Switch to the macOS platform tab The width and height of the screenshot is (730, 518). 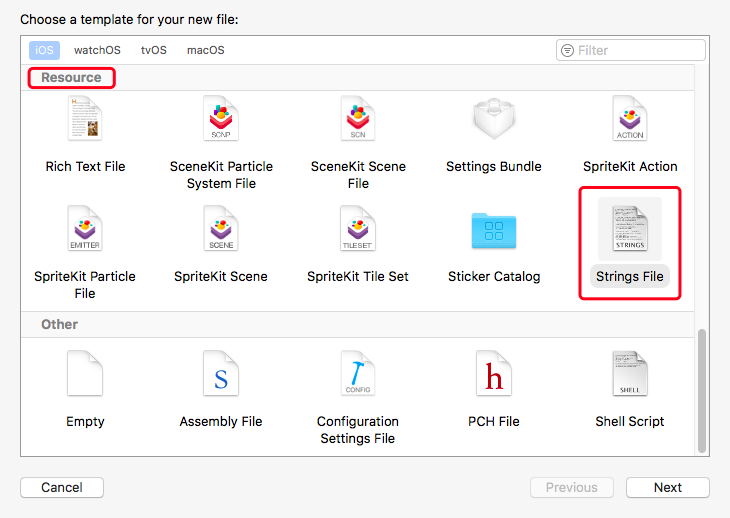pyautogui.click(x=206, y=50)
